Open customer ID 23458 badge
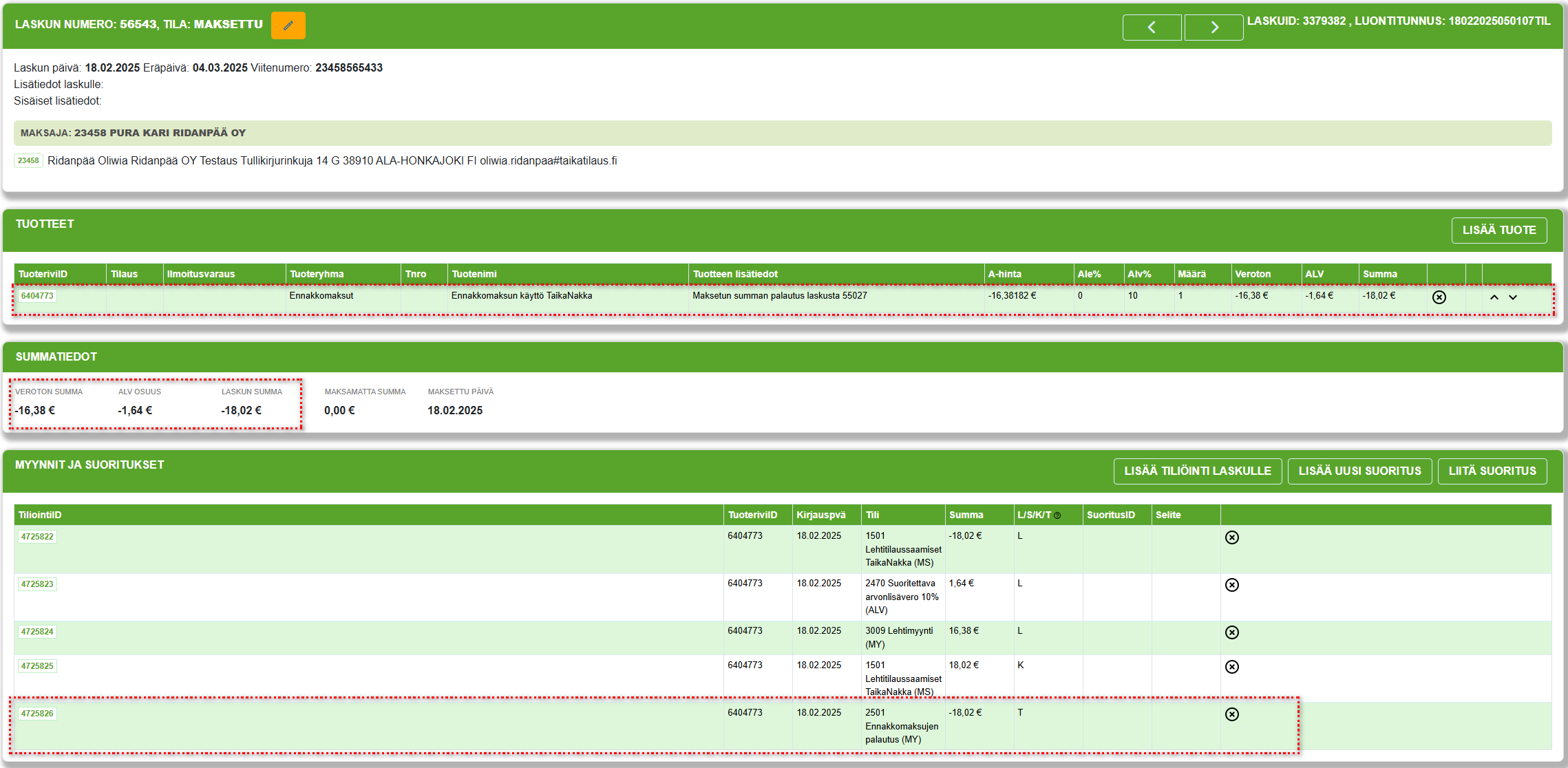This screenshot has height=768, width=1568. point(28,160)
